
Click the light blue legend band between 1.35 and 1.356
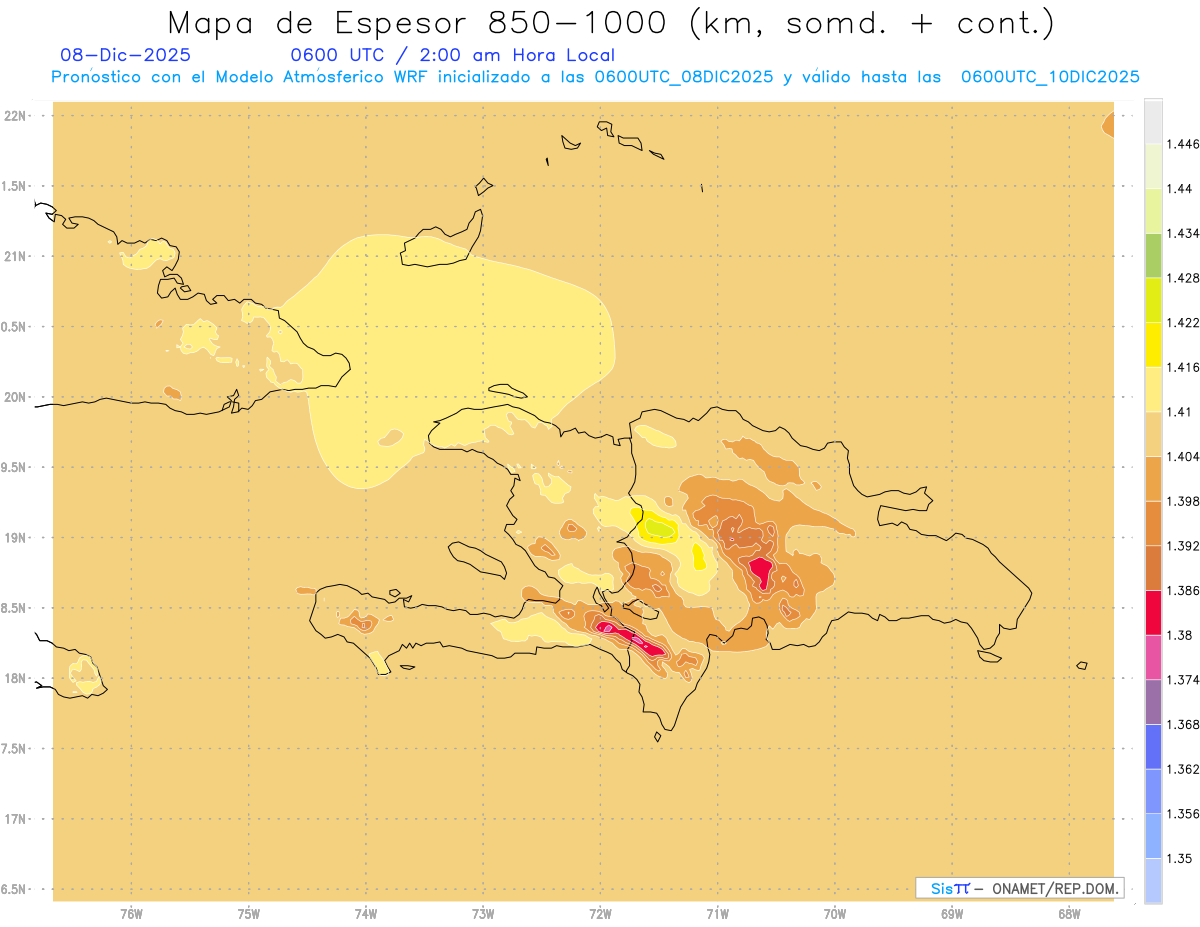point(1153,836)
